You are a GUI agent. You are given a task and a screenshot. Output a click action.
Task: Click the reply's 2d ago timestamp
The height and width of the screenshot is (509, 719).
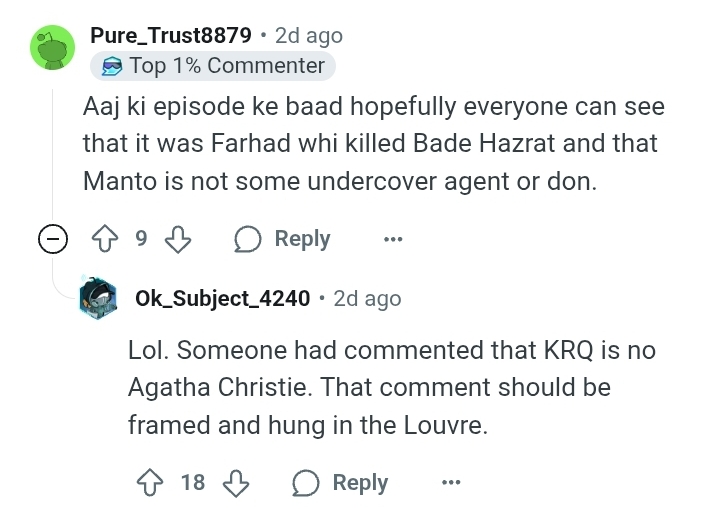coord(367,298)
